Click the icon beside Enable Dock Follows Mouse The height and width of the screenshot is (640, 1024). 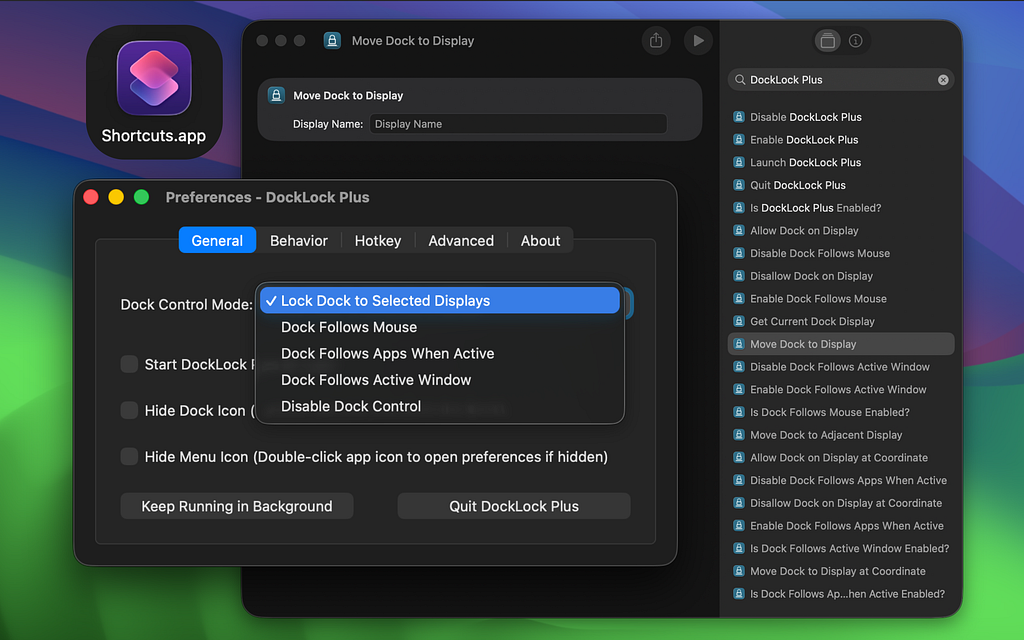point(739,298)
